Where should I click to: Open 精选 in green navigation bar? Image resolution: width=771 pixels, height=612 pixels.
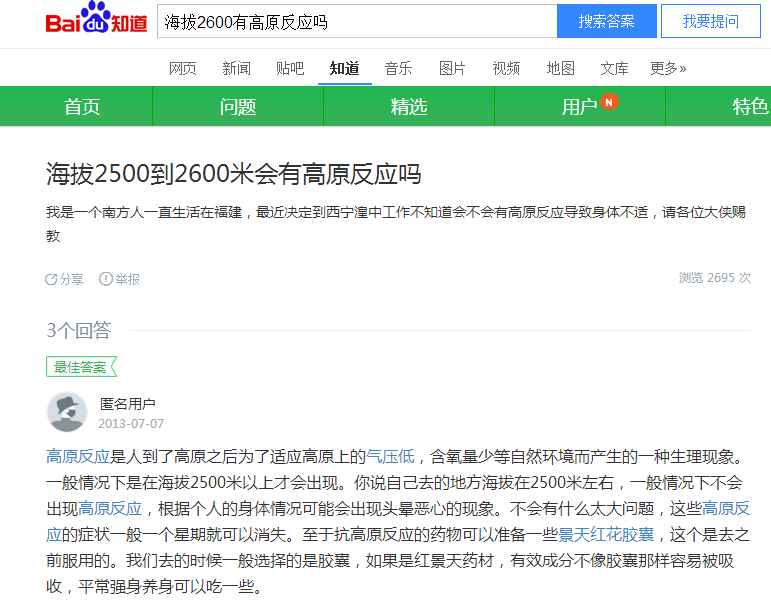[x=409, y=107]
